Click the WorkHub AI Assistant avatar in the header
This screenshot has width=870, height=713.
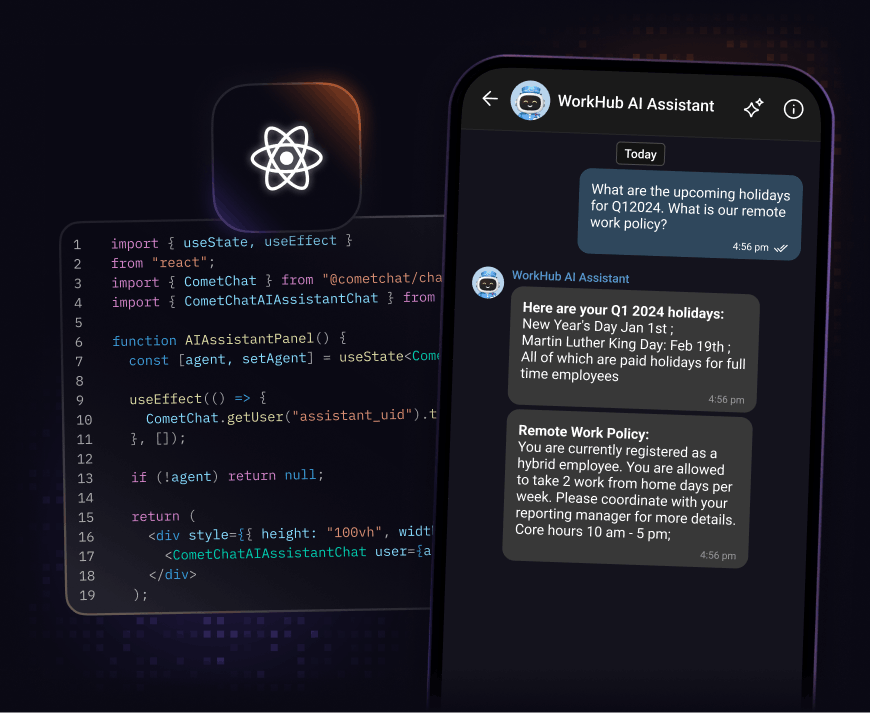(x=530, y=100)
